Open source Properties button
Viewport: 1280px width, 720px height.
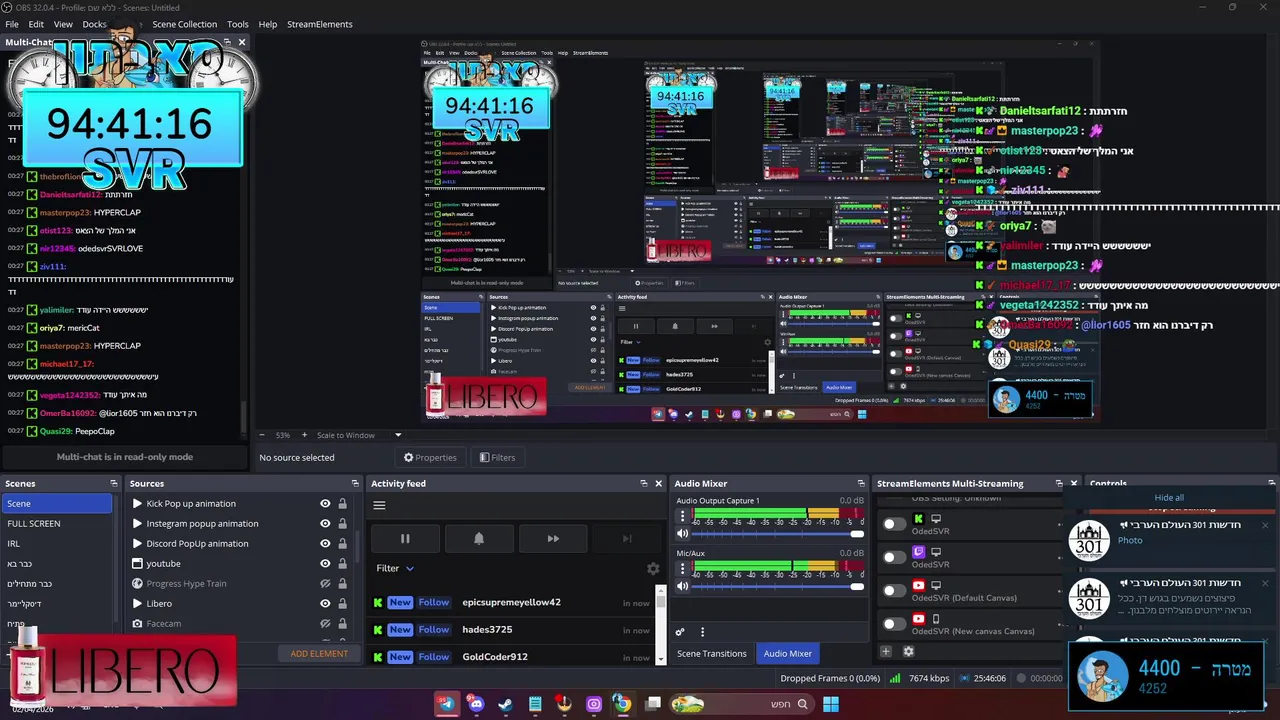coord(430,457)
